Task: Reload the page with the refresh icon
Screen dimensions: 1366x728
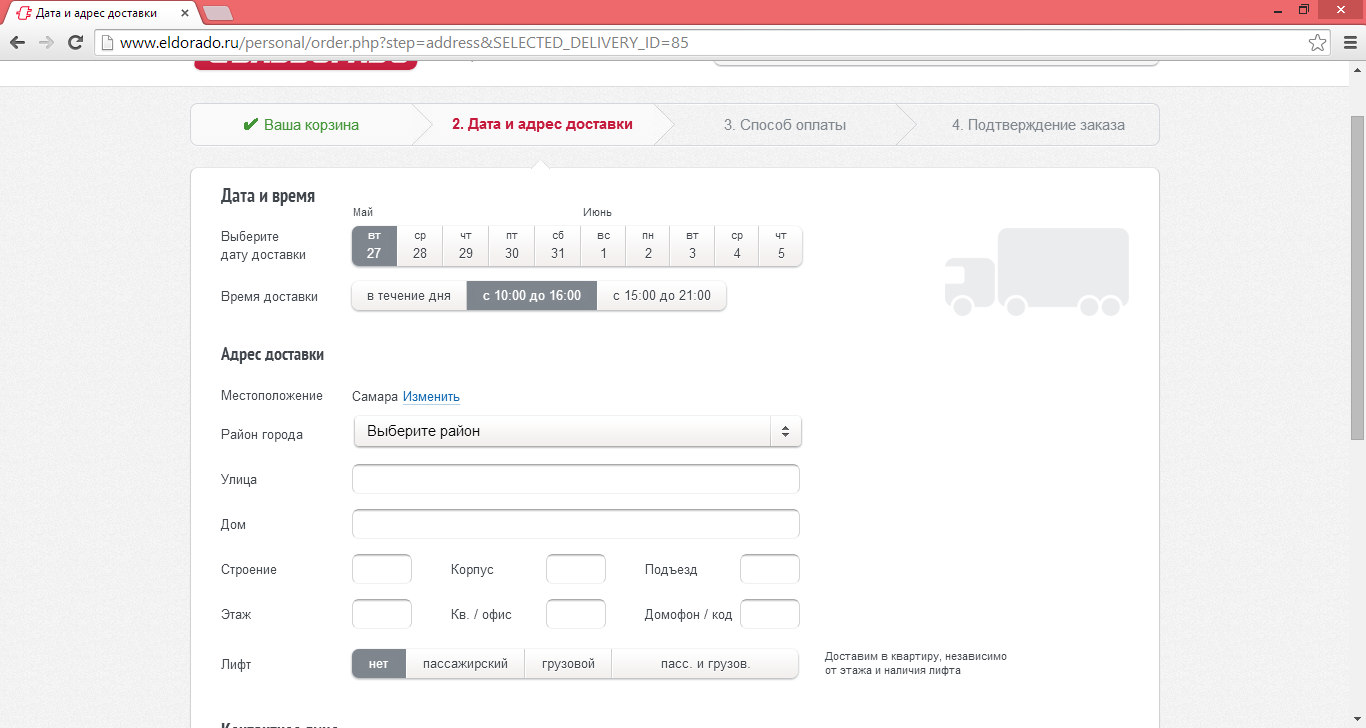Action: (75, 42)
